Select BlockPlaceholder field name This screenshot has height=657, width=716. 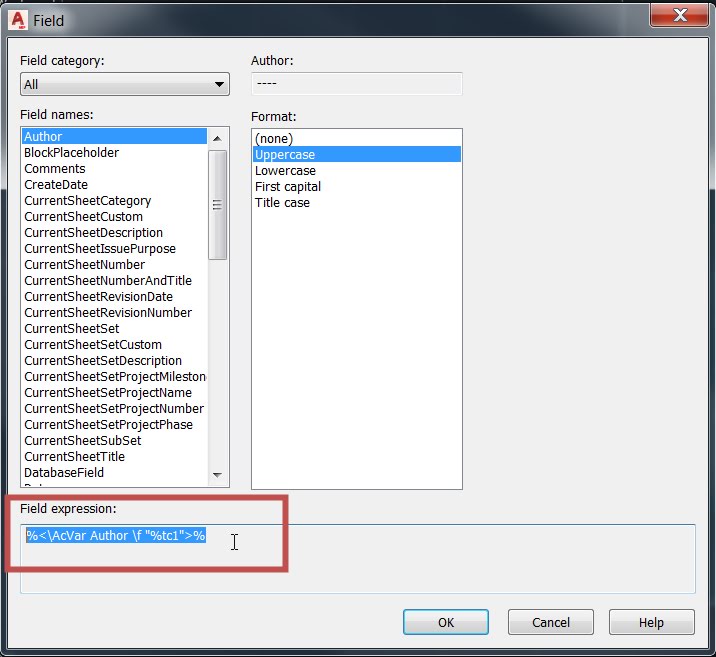coord(114,152)
